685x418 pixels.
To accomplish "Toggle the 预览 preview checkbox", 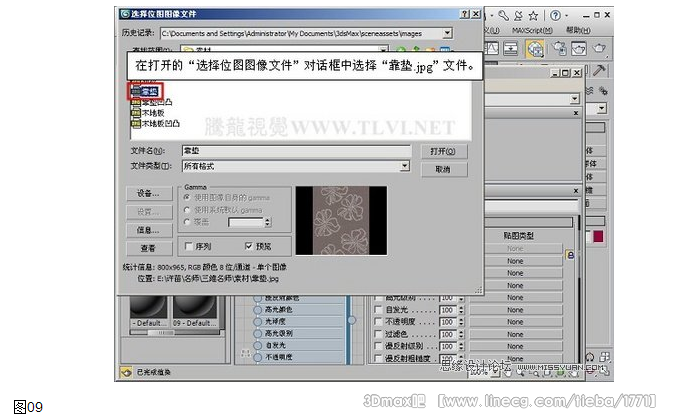I will [249, 246].
